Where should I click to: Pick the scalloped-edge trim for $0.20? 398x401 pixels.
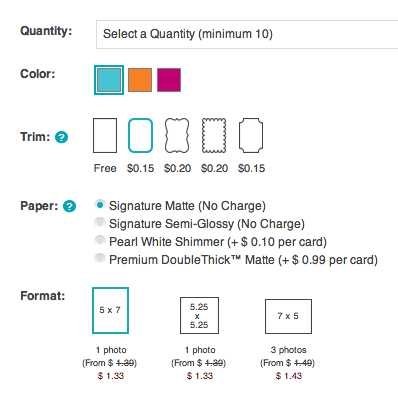pyautogui.click(x=214, y=135)
